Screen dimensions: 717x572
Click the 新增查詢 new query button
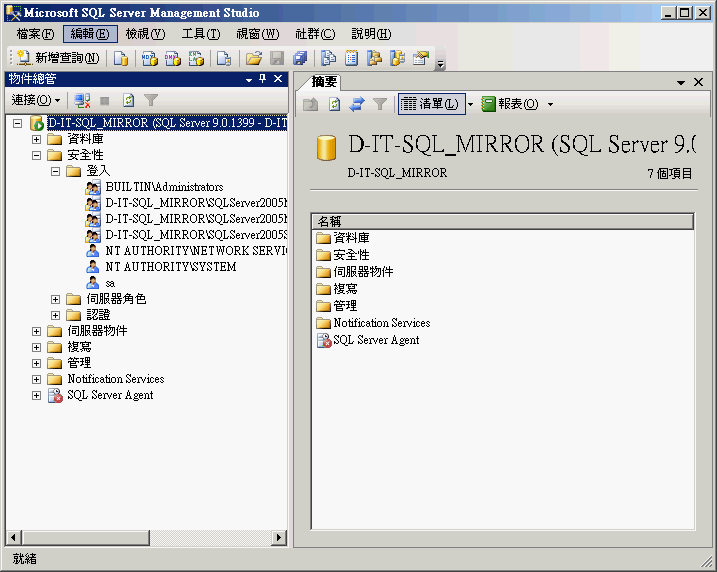58,58
